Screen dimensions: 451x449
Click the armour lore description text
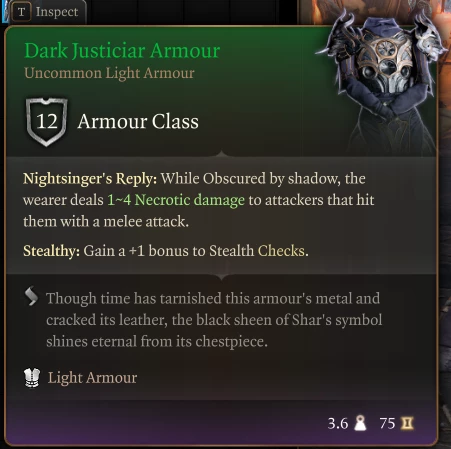[214, 320]
